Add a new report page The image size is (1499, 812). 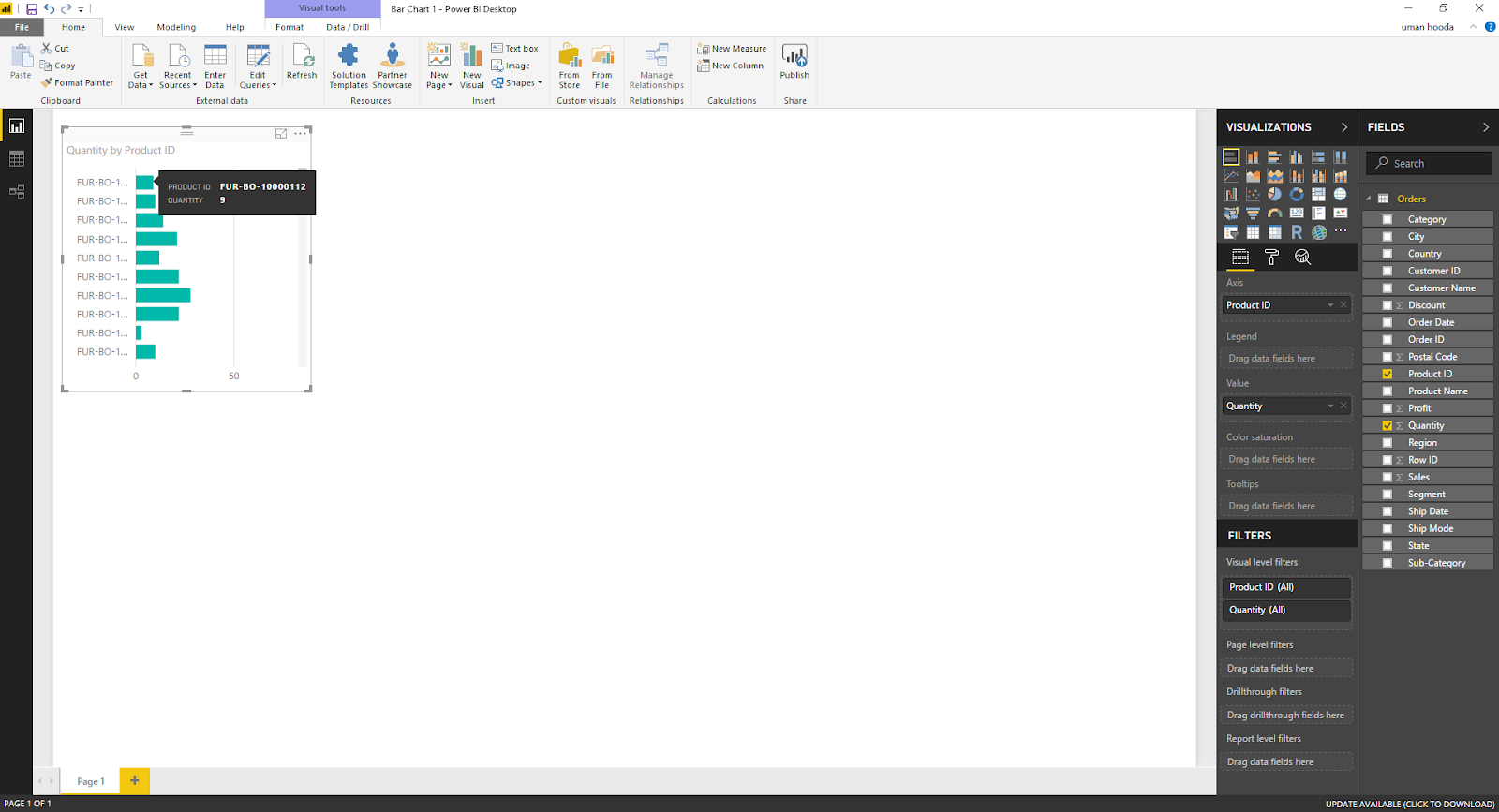135,780
